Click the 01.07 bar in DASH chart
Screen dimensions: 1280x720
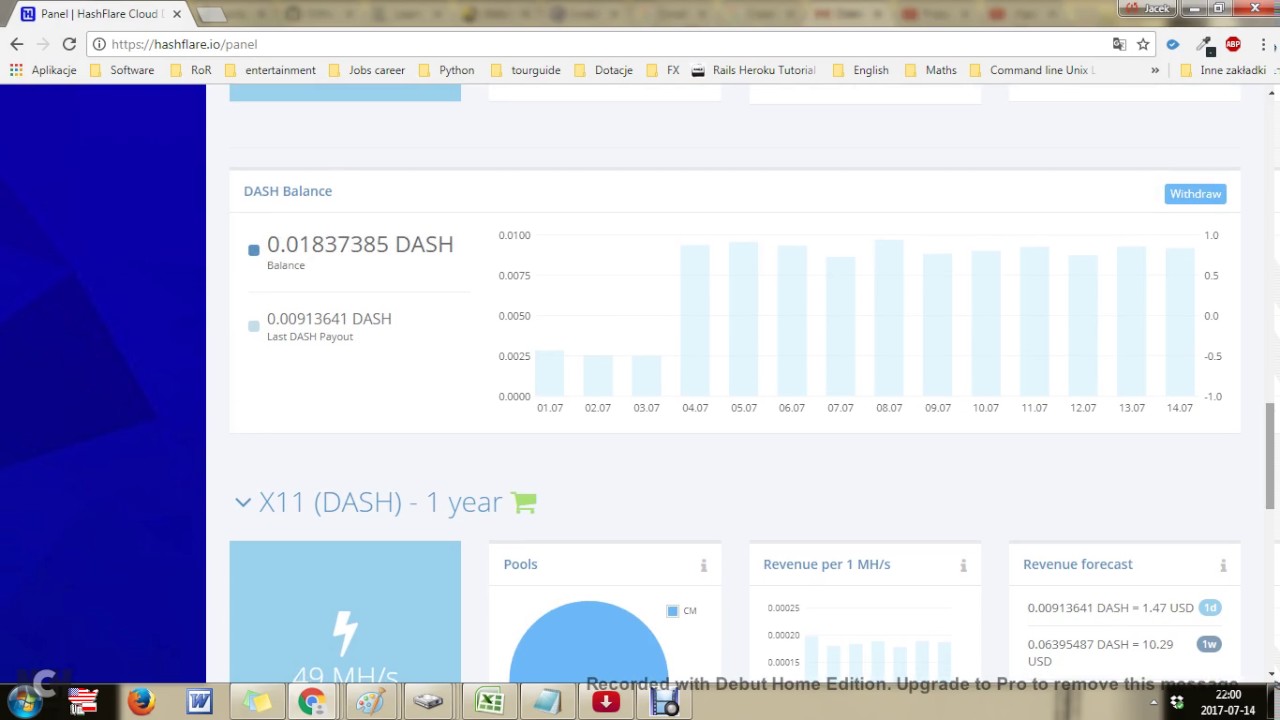[550, 373]
